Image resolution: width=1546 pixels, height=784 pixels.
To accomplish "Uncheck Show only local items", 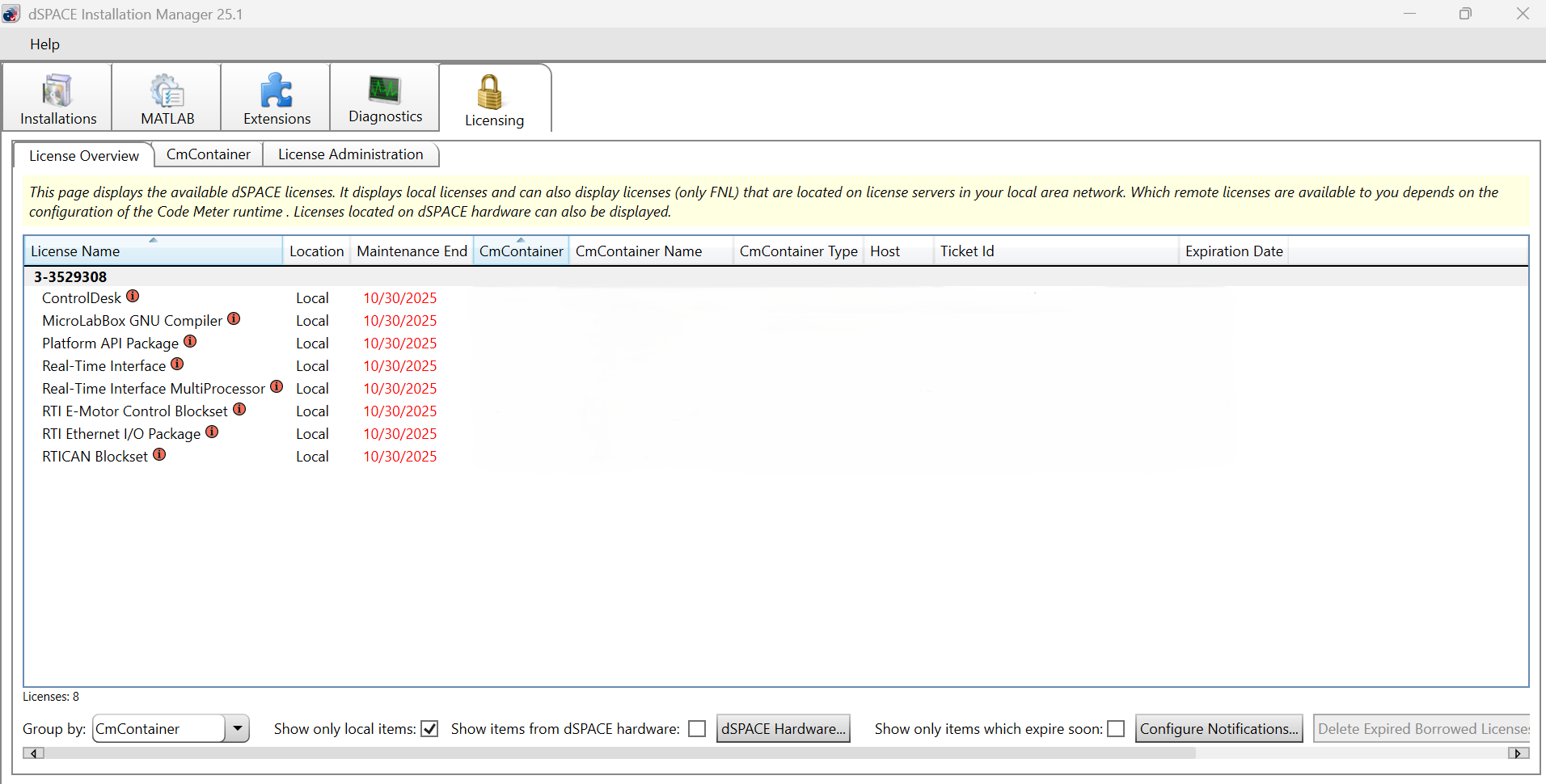I will tap(430, 729).
